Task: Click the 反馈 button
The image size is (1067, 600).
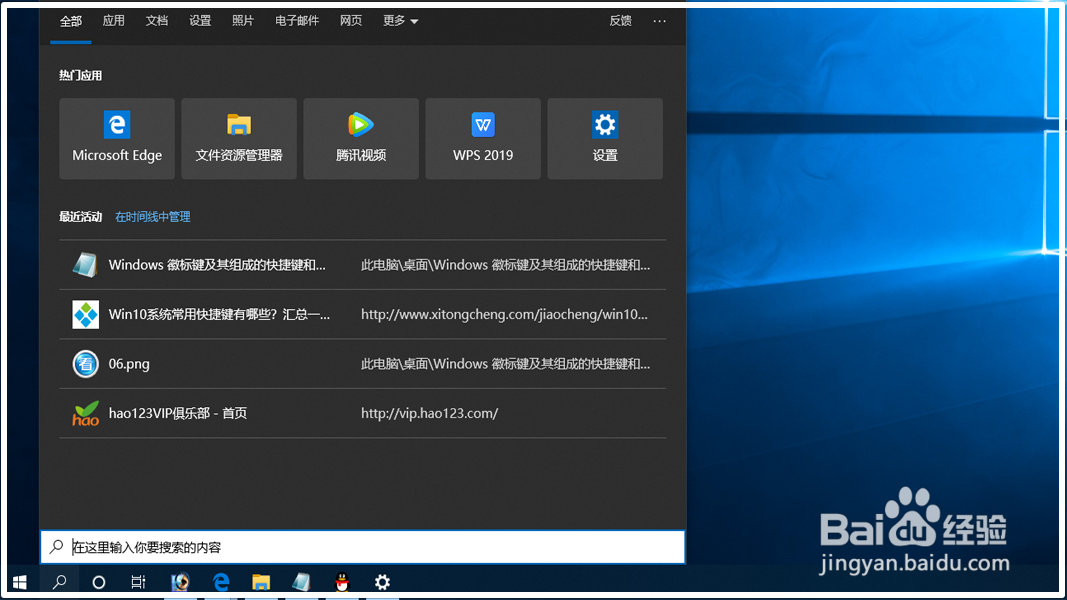Action: 621,21
